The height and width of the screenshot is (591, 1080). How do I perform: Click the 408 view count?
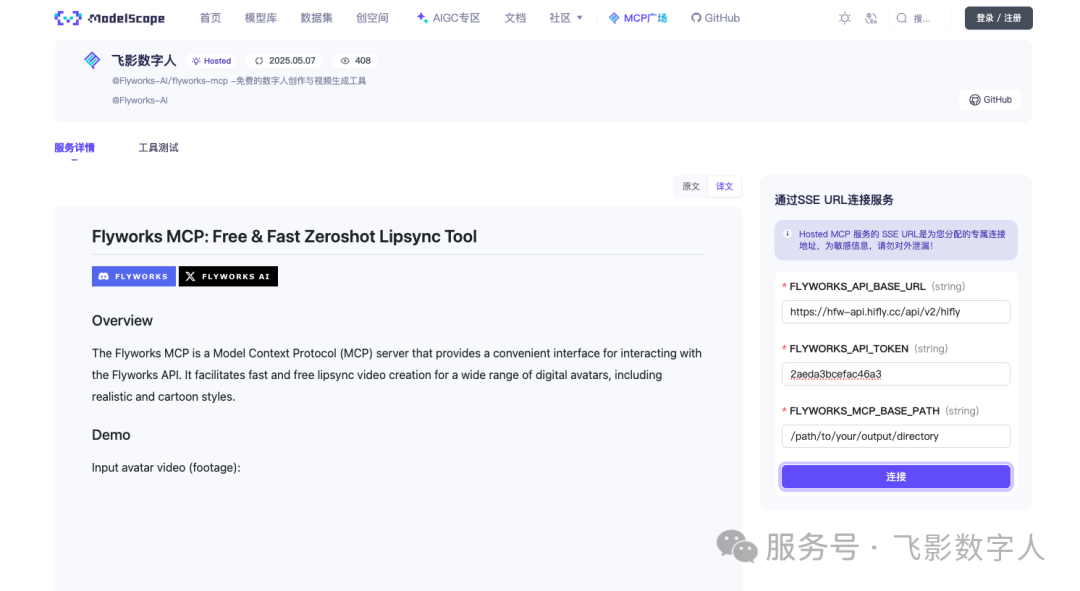[x=355, y=61]
